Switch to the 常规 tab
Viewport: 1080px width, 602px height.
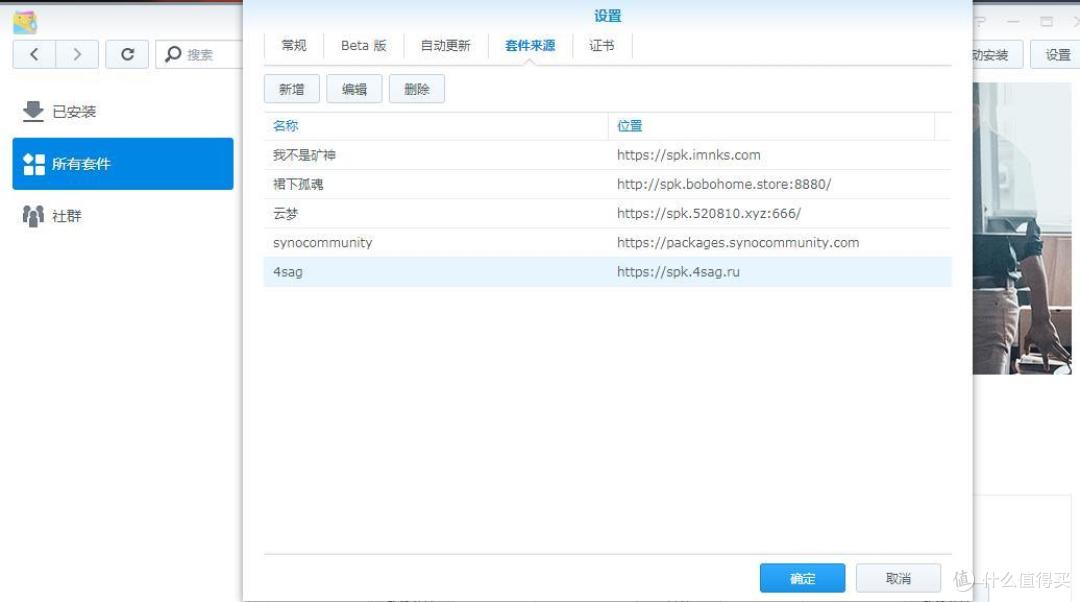click(x=294, y=45)
